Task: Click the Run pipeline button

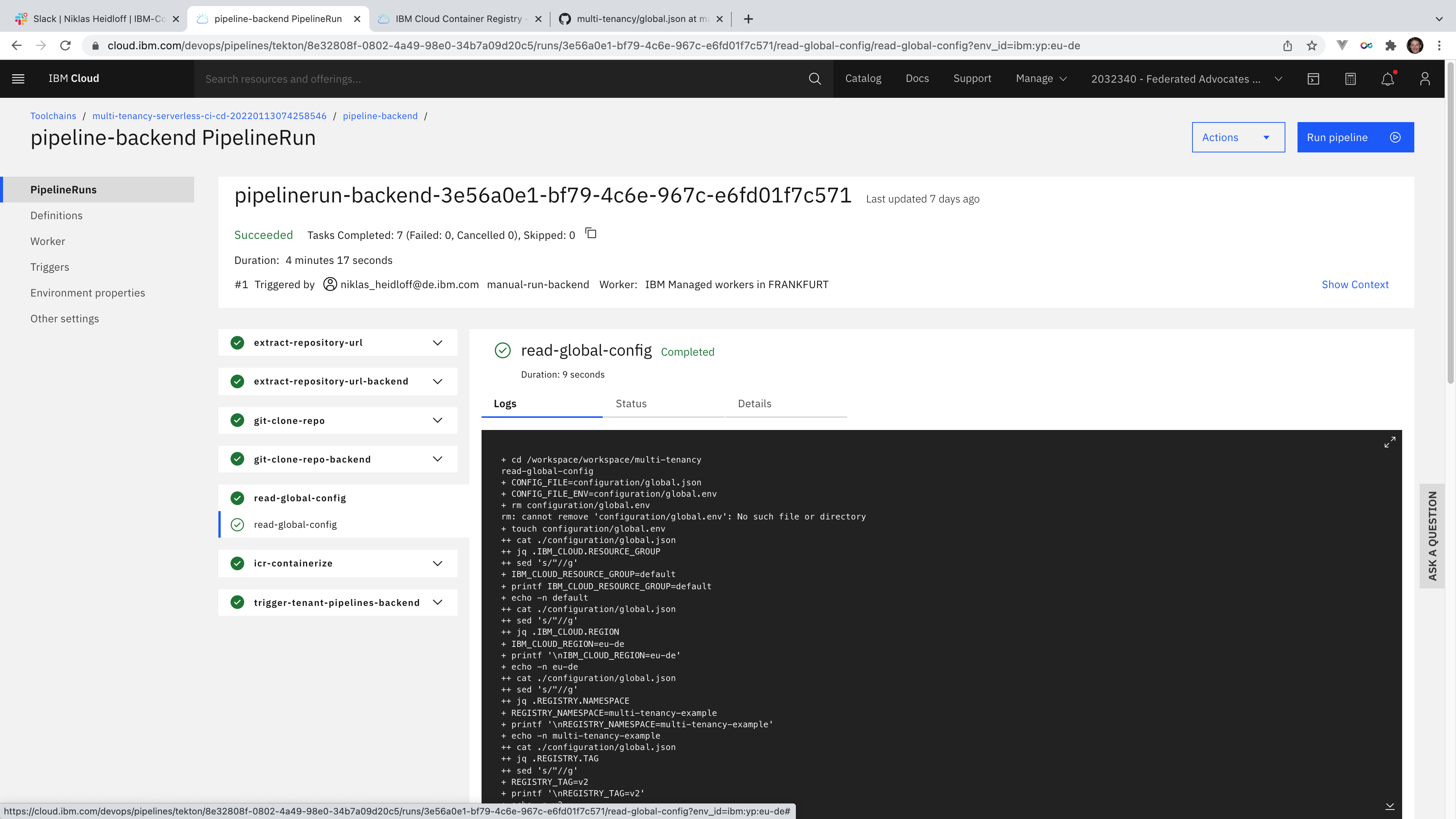Action: tap(1355, 137)
